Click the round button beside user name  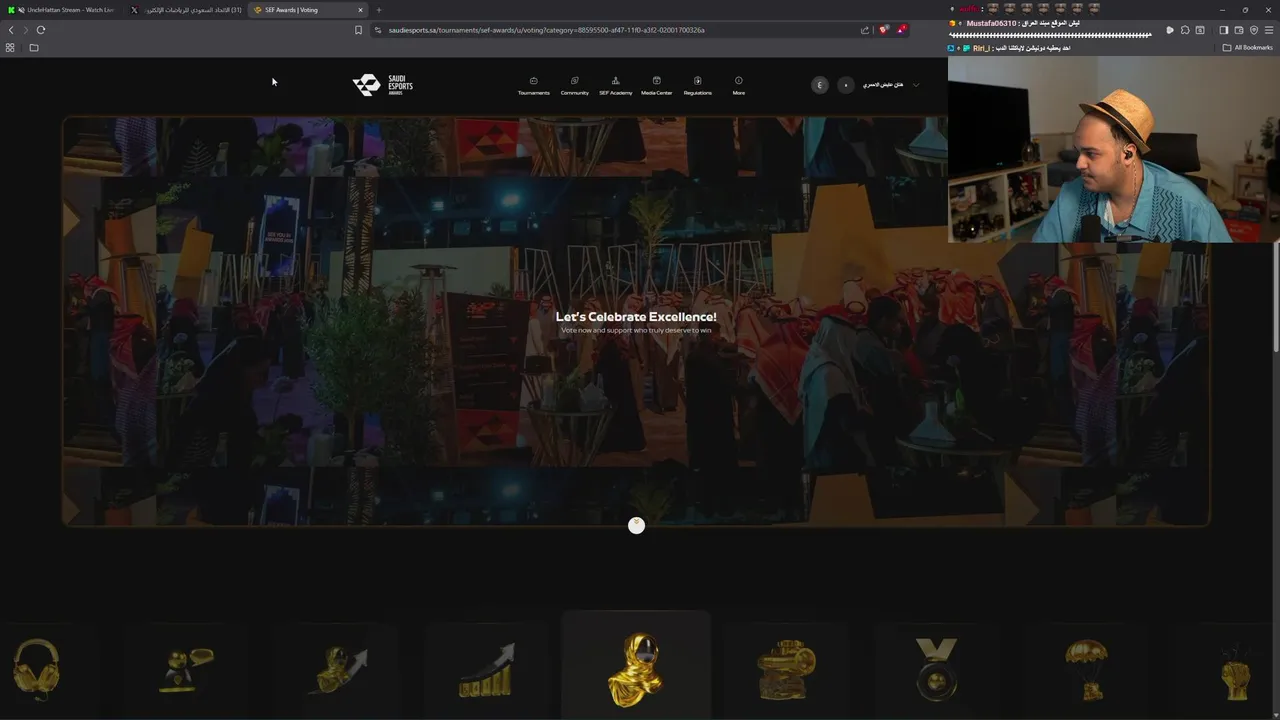coord(846,85)
